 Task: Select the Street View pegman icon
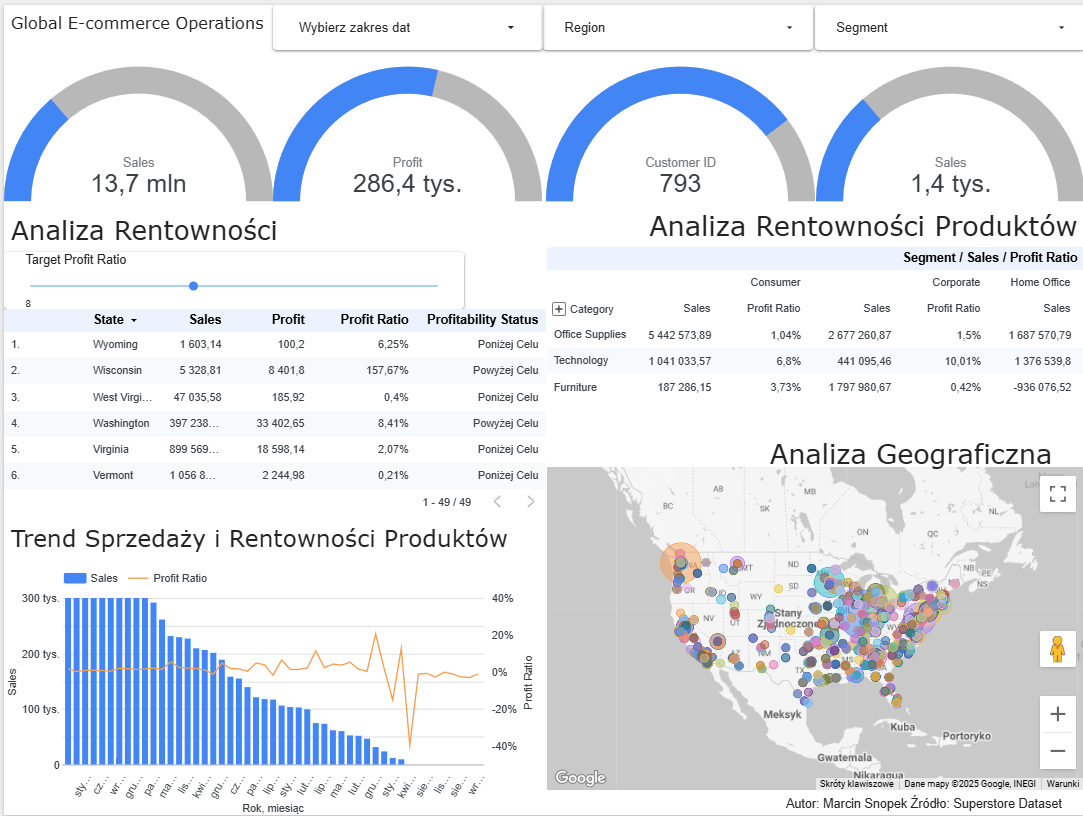[x=1057, y=649]
